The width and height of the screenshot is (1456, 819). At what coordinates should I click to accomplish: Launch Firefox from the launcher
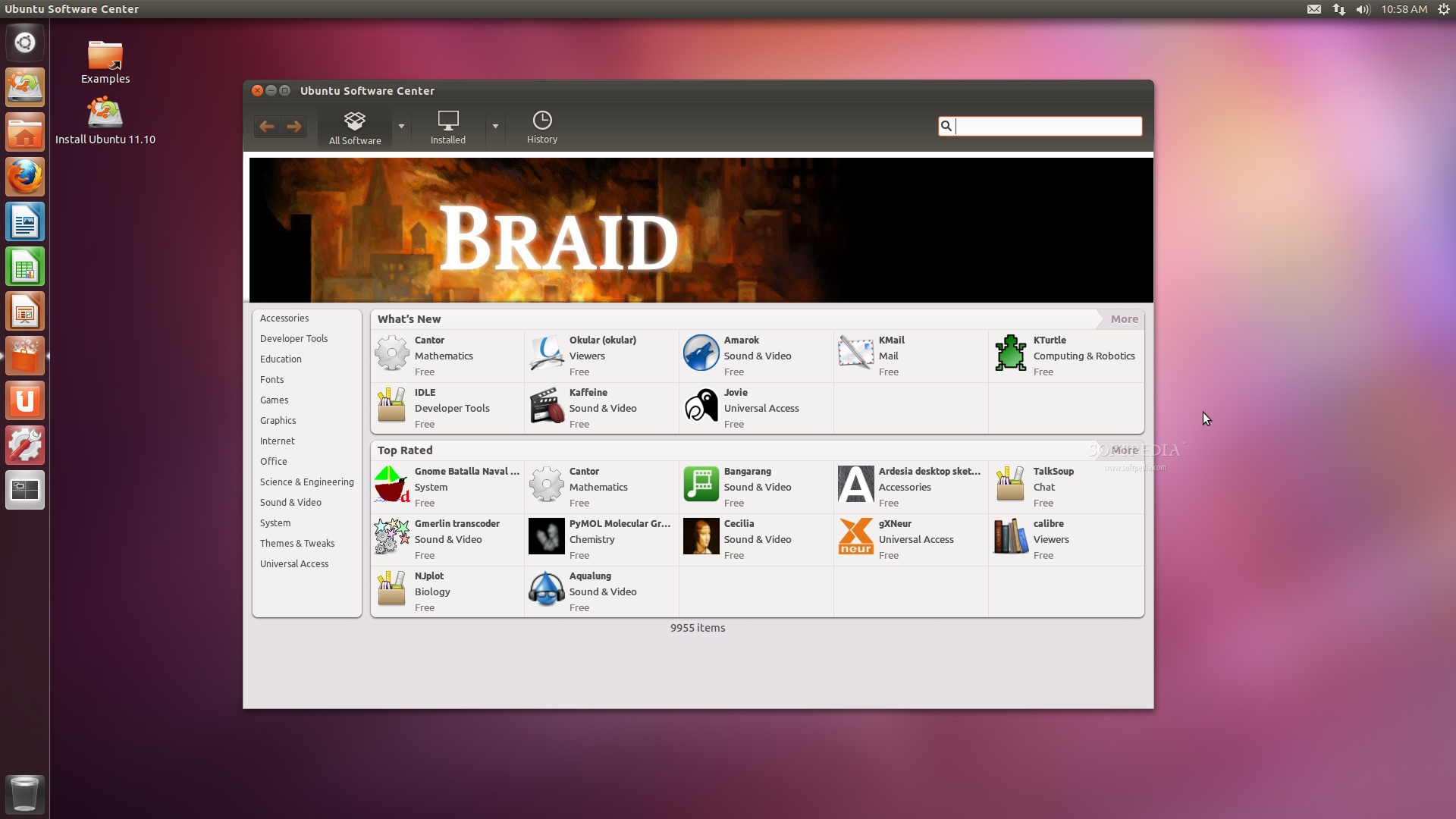point(25,177)
